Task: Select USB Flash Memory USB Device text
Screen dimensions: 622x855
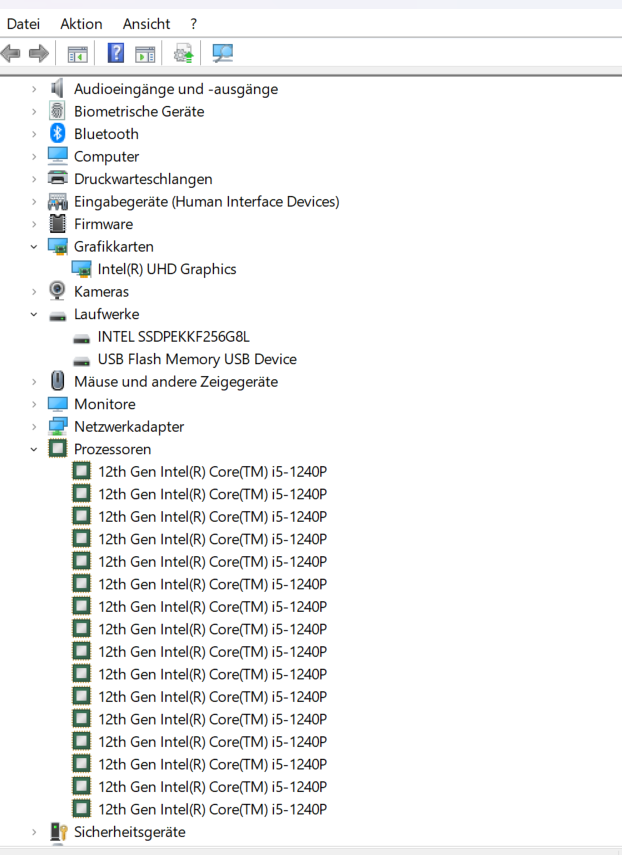Action: click(x=197, y=359)
